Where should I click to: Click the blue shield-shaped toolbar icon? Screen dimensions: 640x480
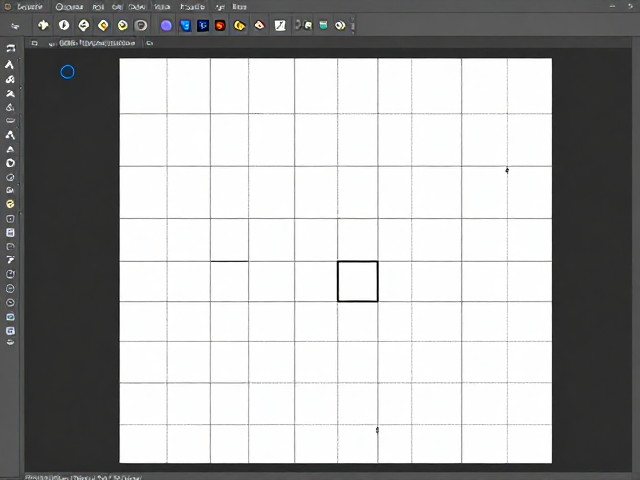(x=185, y=26)
